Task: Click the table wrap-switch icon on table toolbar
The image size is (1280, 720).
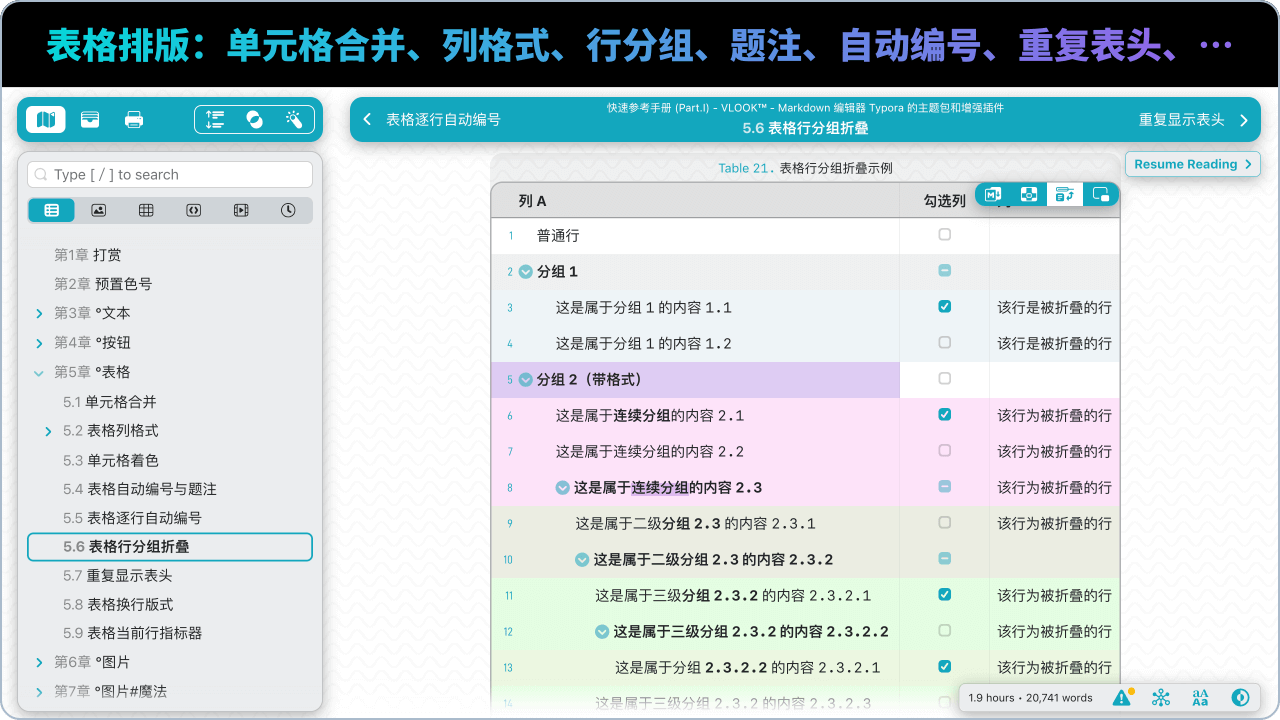Action: 1064,195
